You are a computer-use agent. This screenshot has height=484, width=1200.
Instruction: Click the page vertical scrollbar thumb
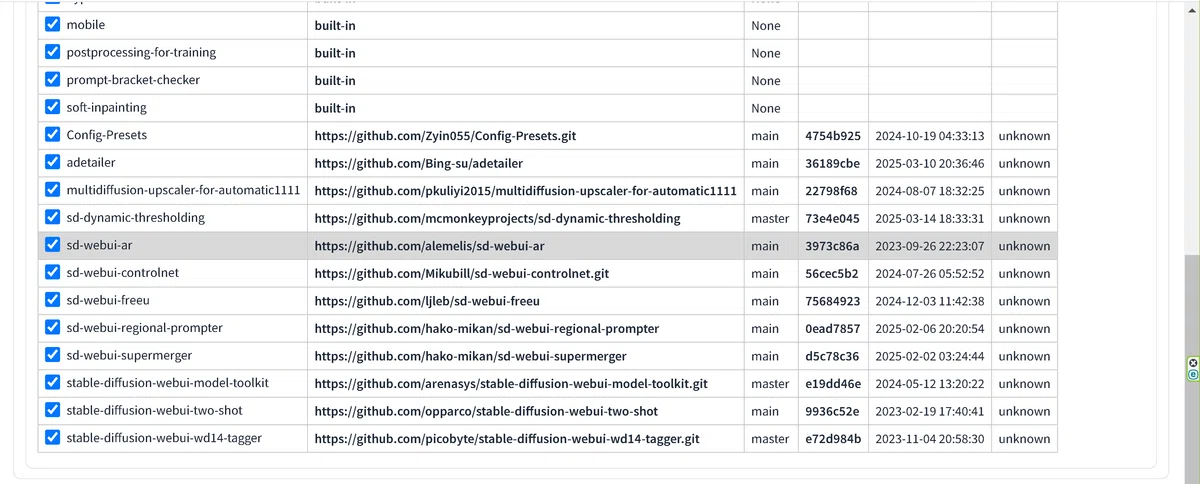[1192, 370]
